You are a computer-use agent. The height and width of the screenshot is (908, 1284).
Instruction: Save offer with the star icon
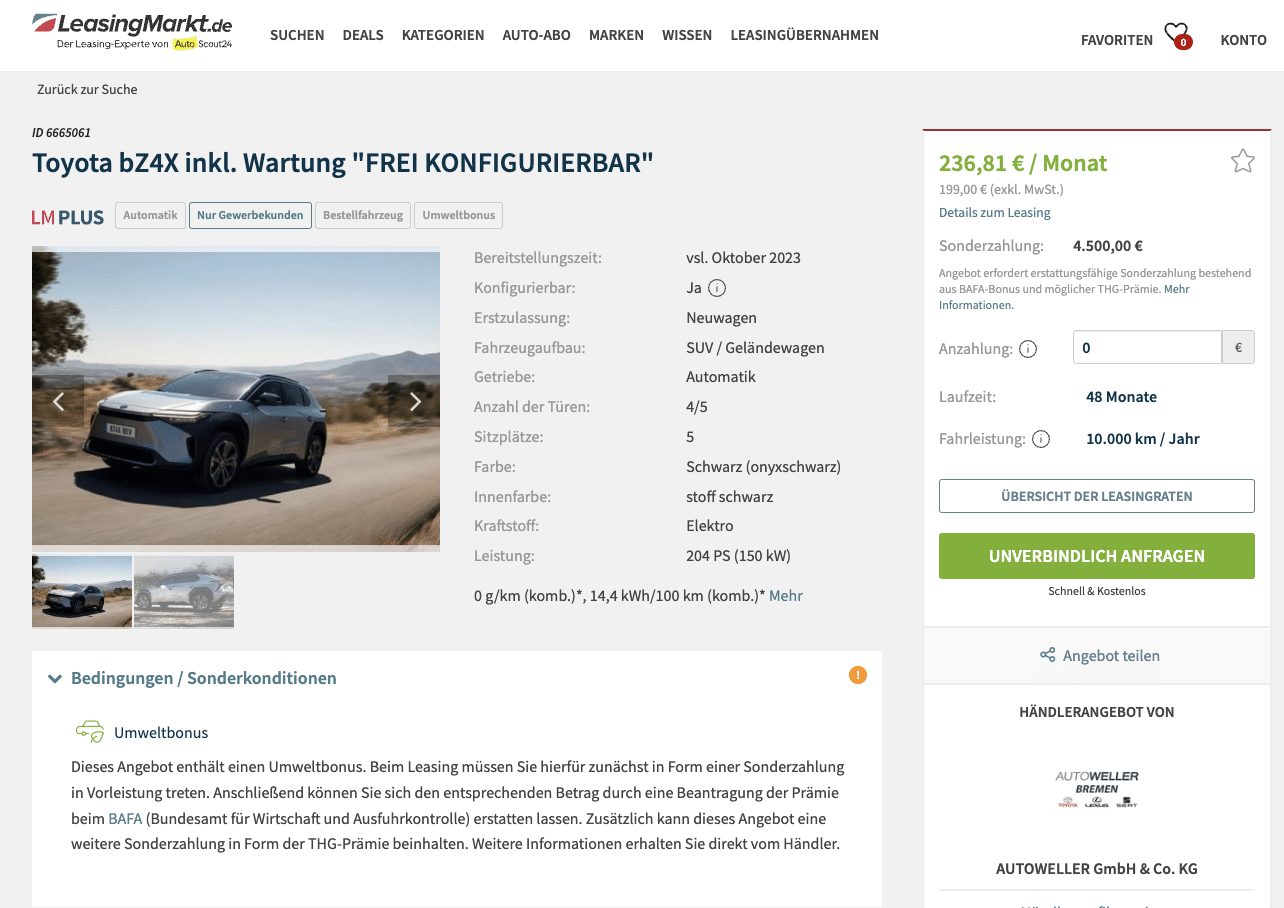coord(1242,161)
